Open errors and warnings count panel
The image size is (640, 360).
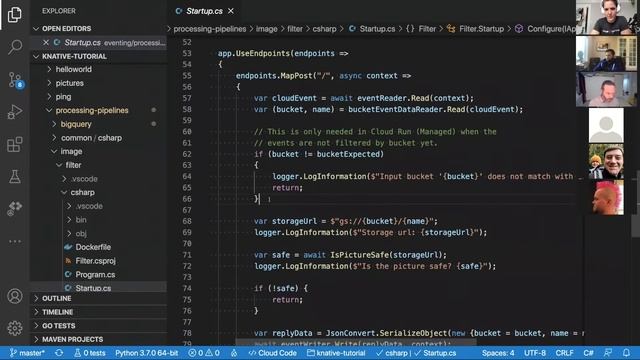coord(204,353)
